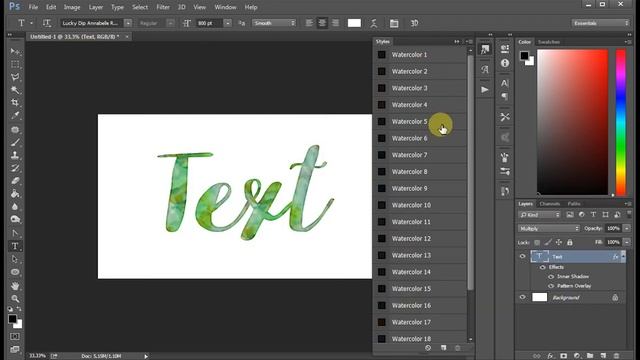Open the Essentials workspace dropdown
640x360 pixels.
pos(600,23)
